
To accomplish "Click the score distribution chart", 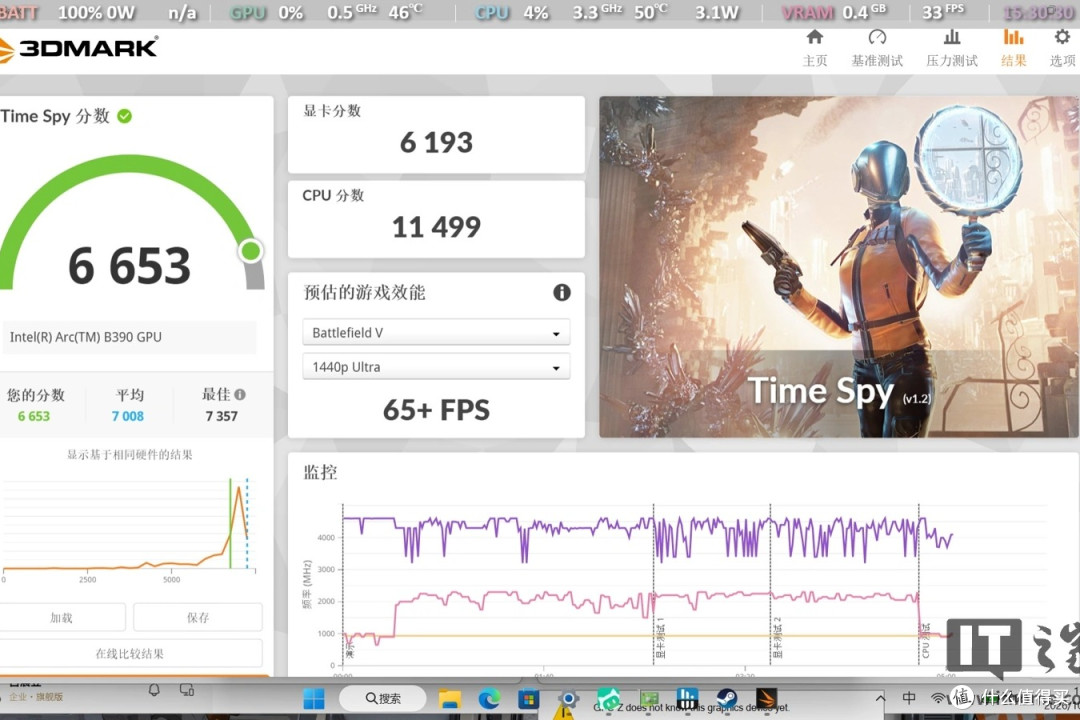I will [128, 531].
